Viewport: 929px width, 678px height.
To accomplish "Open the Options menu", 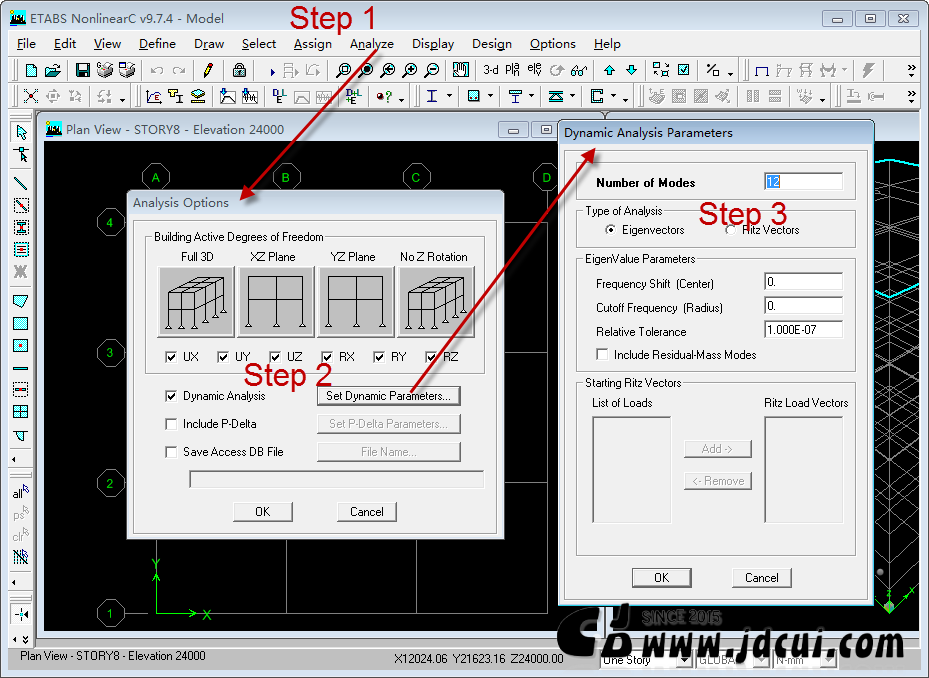I will pos(552,44).
